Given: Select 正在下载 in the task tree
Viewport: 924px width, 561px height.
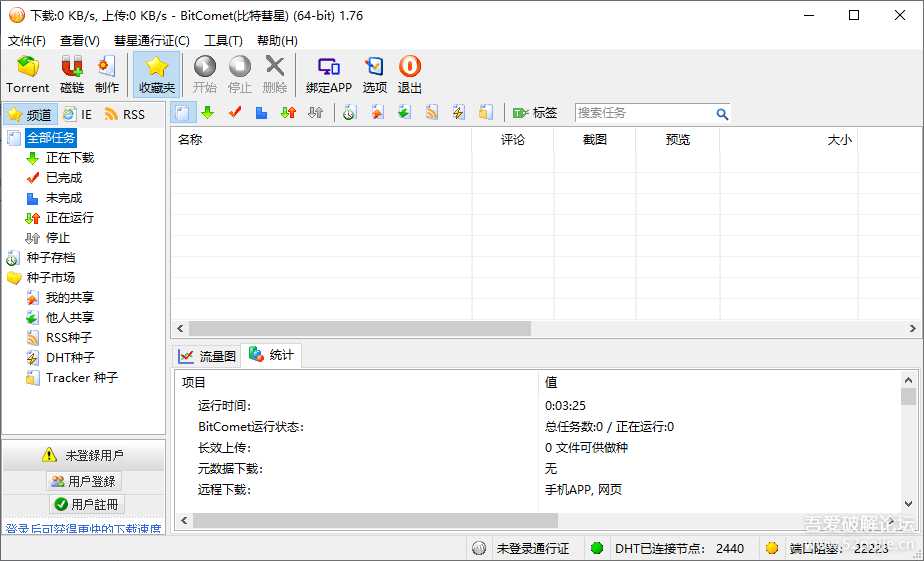Looking at the screenshot, I should [69, 158].
